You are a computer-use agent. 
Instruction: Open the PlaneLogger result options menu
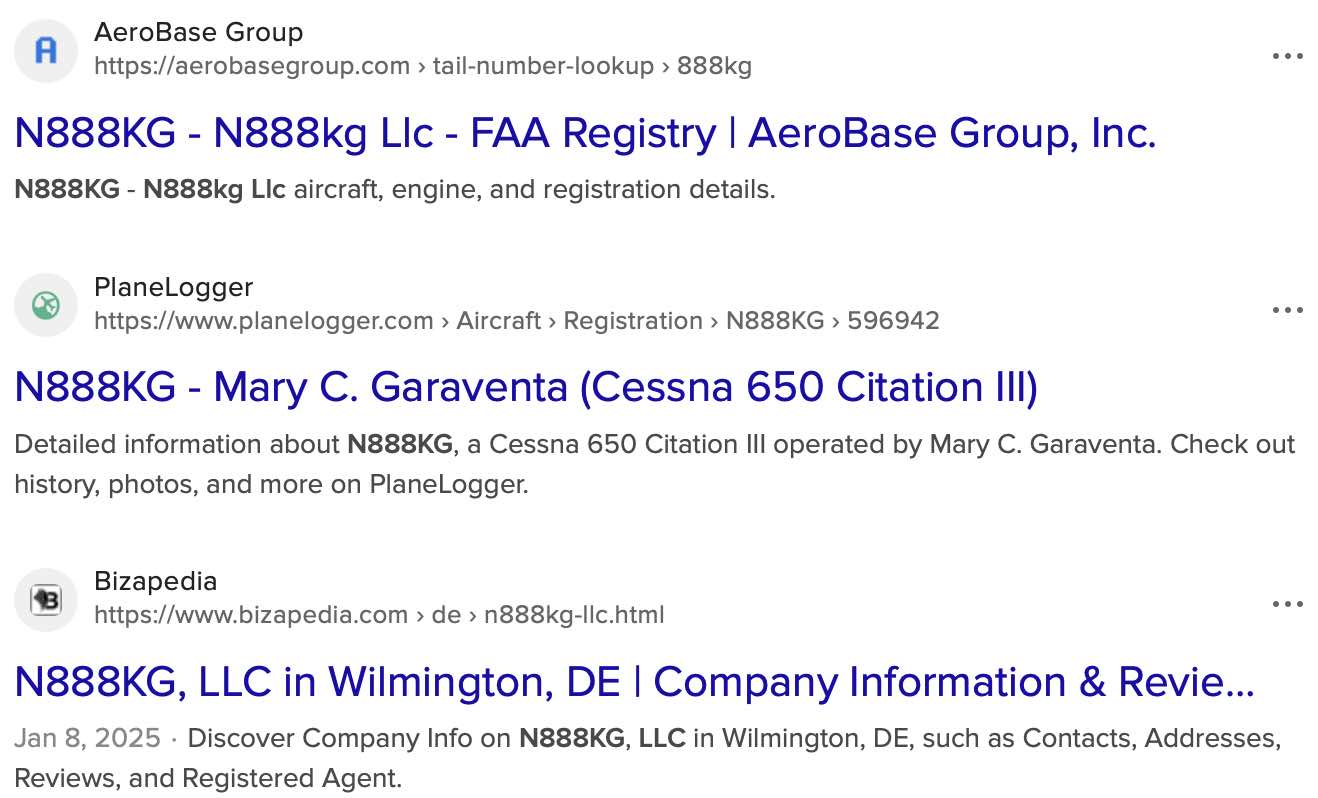click(1287, 311)
